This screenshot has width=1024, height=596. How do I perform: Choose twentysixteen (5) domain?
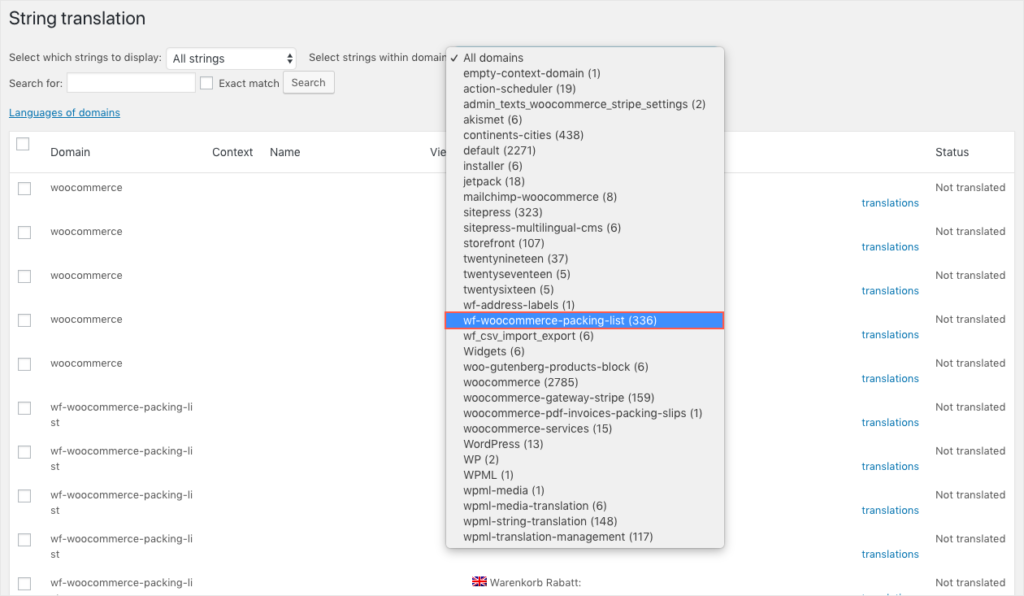pos(584,289)
